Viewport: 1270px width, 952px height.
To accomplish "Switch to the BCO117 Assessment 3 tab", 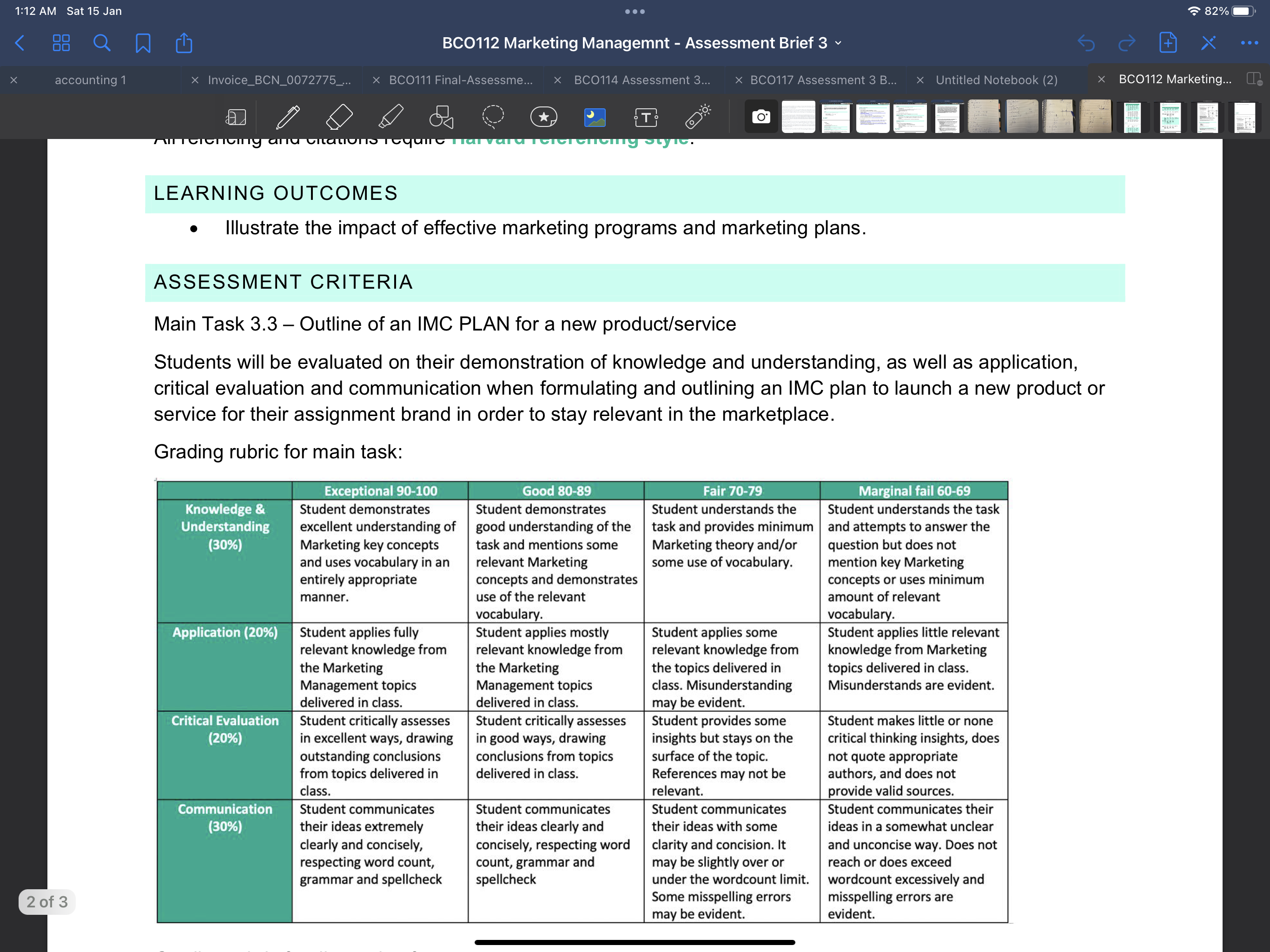I will tap(823, 80).
